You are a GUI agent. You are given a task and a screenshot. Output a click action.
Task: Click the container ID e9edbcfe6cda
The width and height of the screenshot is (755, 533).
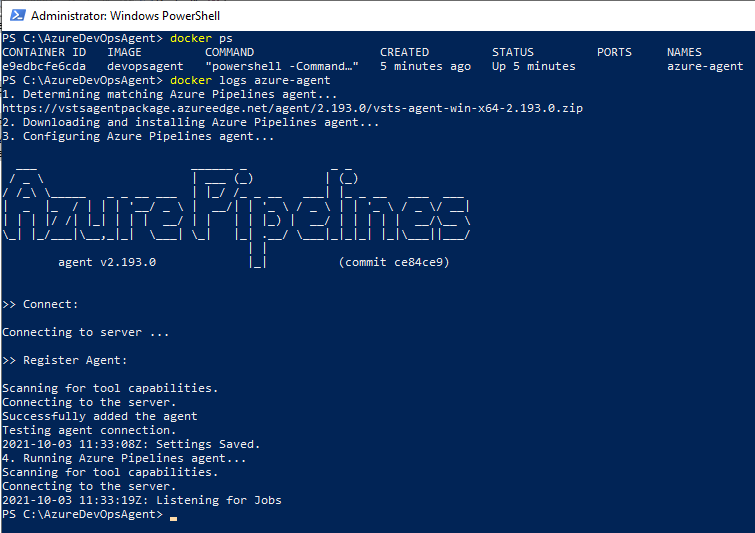point(44,66)
